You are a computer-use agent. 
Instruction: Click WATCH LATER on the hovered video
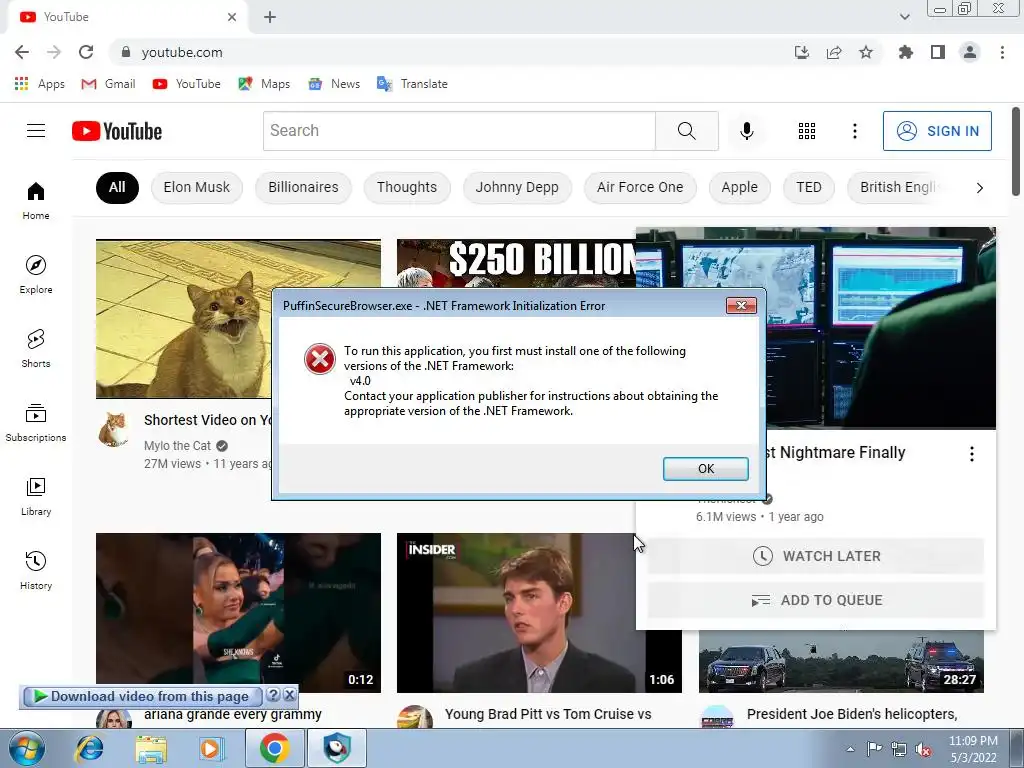[816, 556]
